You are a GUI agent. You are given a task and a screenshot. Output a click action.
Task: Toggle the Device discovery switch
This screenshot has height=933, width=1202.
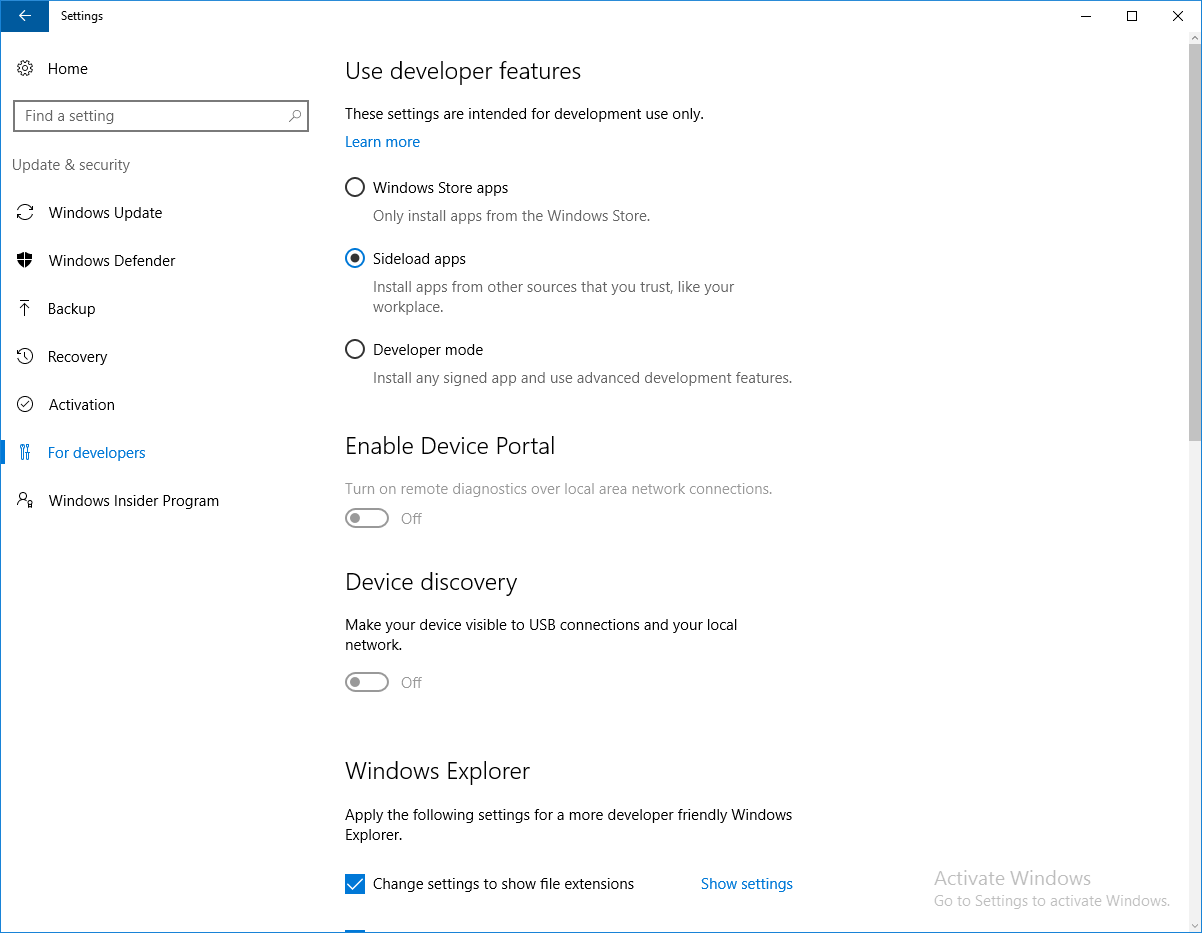(x=367, y=682)
